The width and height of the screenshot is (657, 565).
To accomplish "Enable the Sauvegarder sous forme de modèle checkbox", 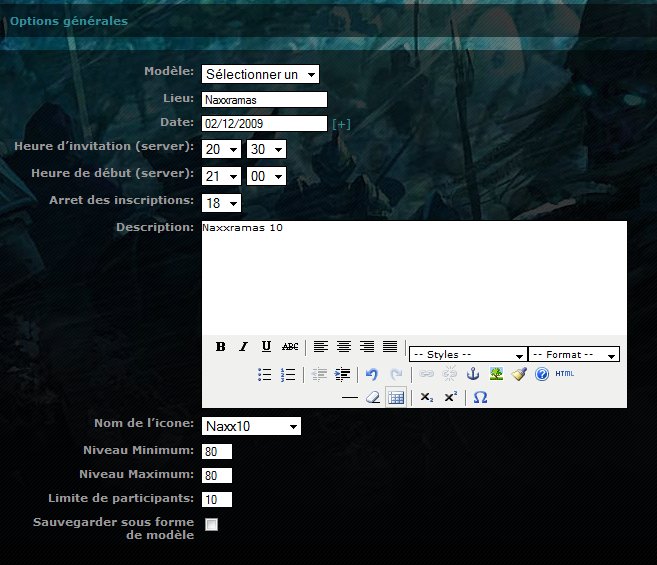I will [x=211, y=525].
